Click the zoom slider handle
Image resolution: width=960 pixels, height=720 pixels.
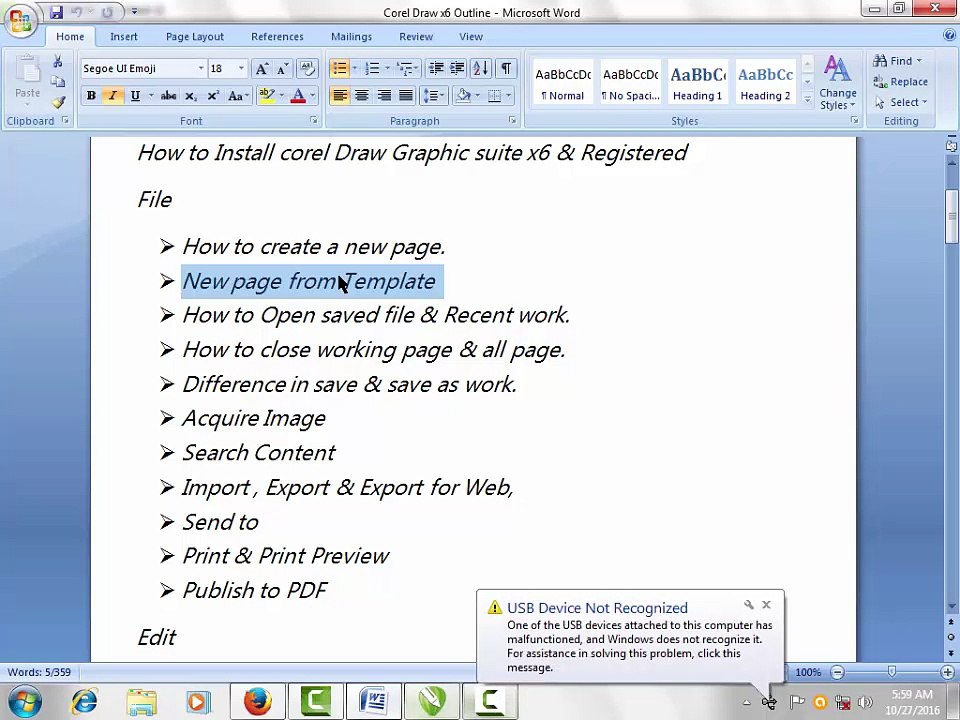click(x=892, y=672)
